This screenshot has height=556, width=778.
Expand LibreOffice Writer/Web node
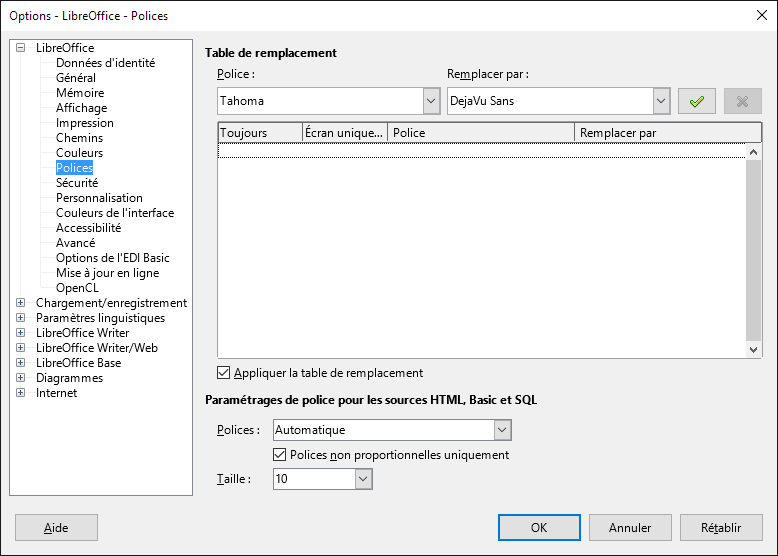[x=20, y=348]
